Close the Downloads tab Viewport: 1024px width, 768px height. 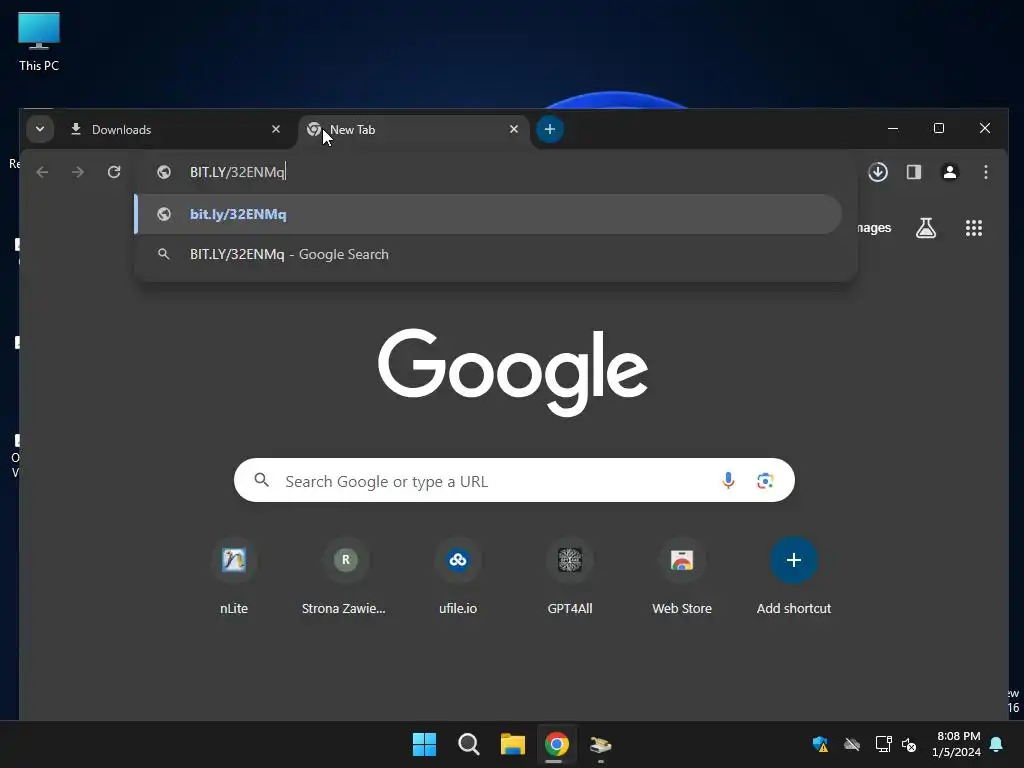(276, 129)
